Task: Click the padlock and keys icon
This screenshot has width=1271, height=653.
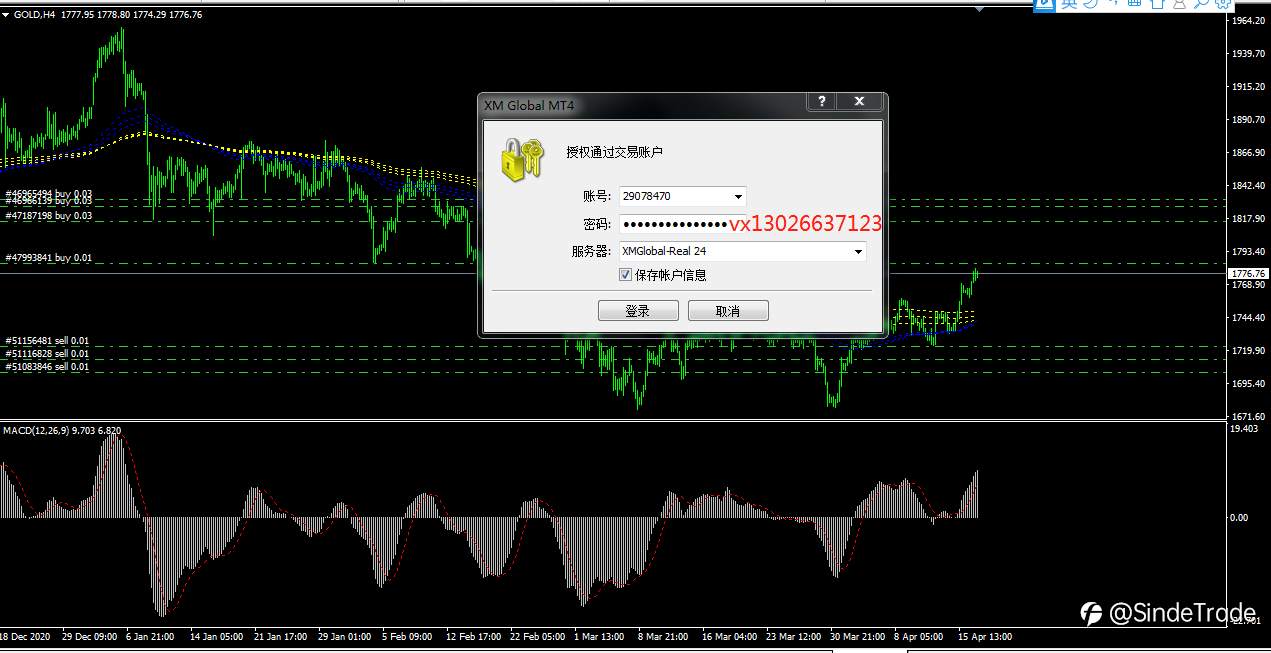Action: click(x=522, y=160)
